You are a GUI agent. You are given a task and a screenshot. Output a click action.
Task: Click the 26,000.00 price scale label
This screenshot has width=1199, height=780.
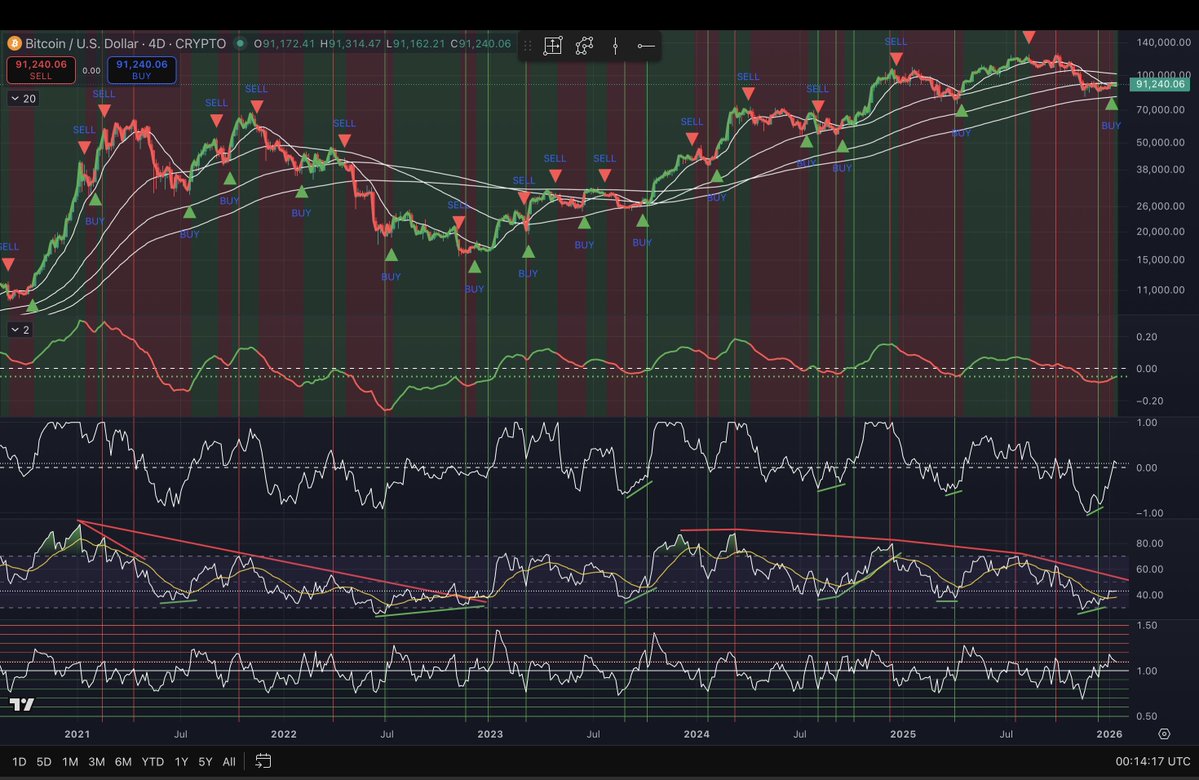tap(1163, 206)
